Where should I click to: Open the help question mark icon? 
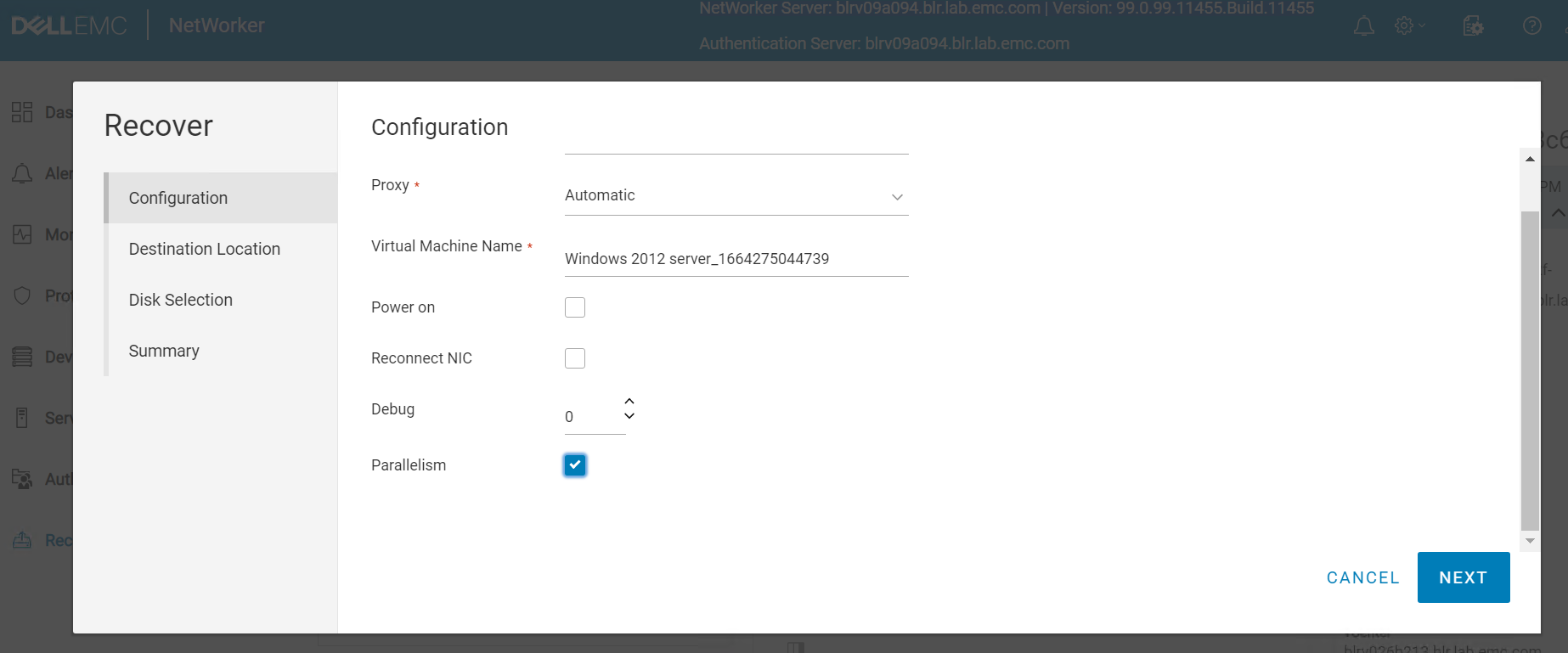point(1532,26)
